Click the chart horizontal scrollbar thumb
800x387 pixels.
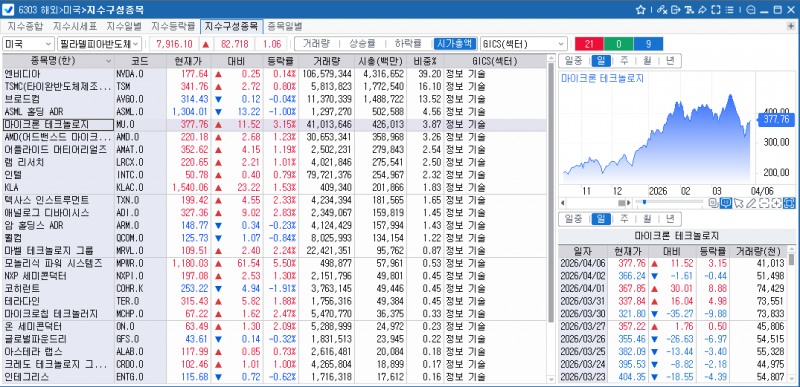click(621, 203)
